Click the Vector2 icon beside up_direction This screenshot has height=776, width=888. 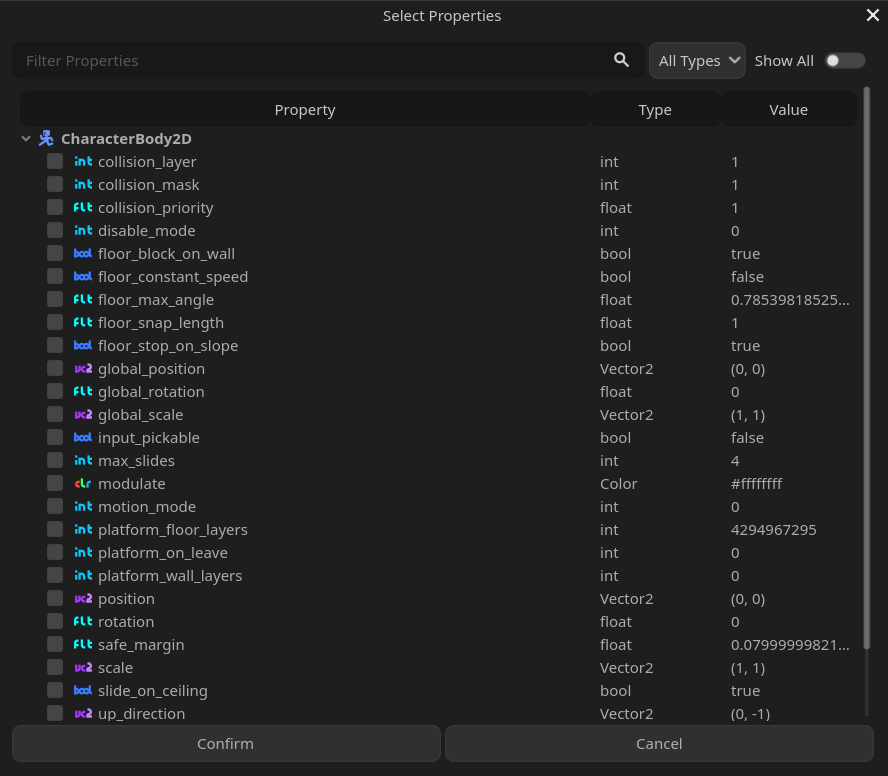coord(83,714)
